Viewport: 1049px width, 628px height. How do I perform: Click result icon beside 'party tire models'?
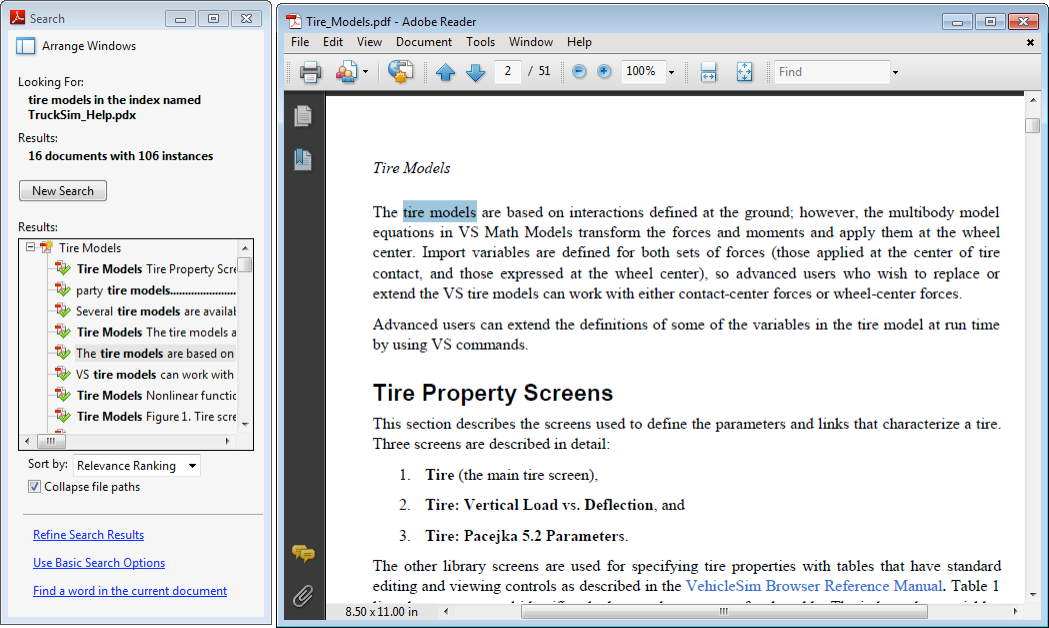[63, 290]
